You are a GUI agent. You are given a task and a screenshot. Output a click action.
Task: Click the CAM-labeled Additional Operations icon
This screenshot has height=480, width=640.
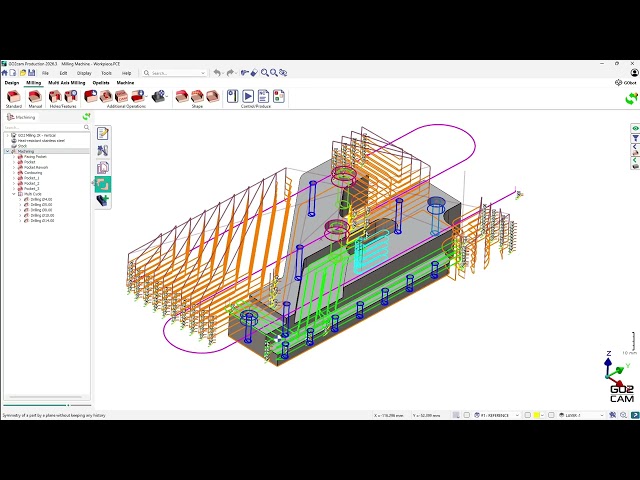[x=122, y=97]
